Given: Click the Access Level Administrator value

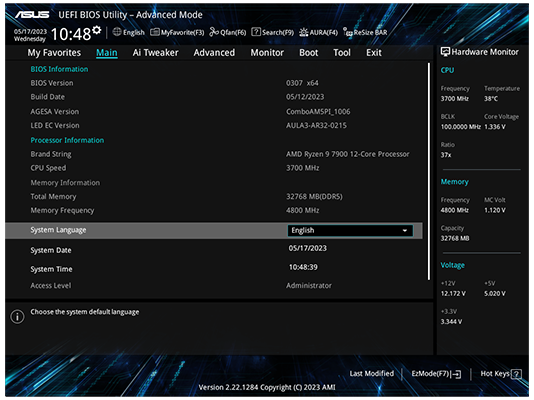Looking at the screenshot, I should click(309, 286).
